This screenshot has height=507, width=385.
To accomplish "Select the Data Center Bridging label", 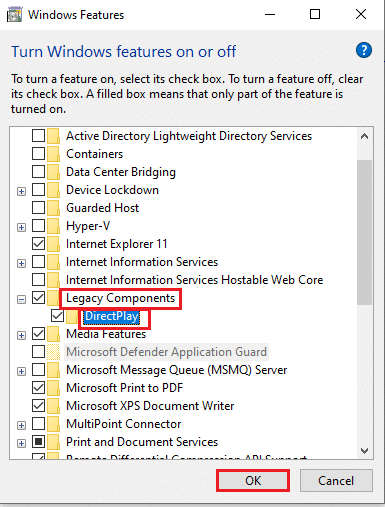I will [121, 172].
